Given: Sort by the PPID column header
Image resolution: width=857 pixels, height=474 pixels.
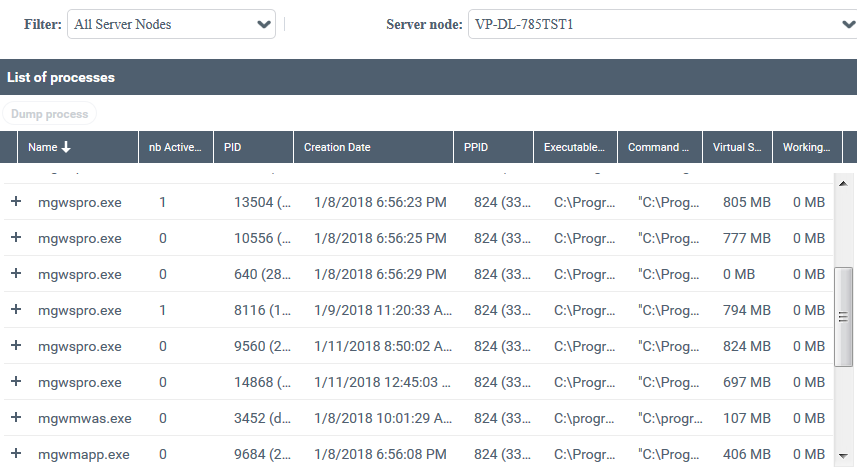Looking at the screenshot, I should click(x=476, y=147).
